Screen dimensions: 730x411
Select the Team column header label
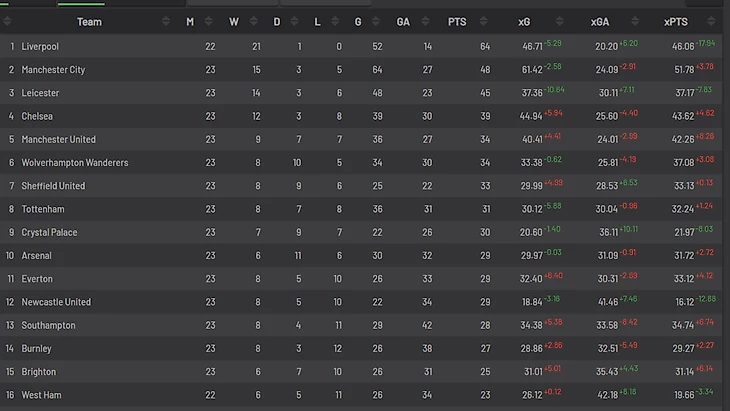(89, 21)
